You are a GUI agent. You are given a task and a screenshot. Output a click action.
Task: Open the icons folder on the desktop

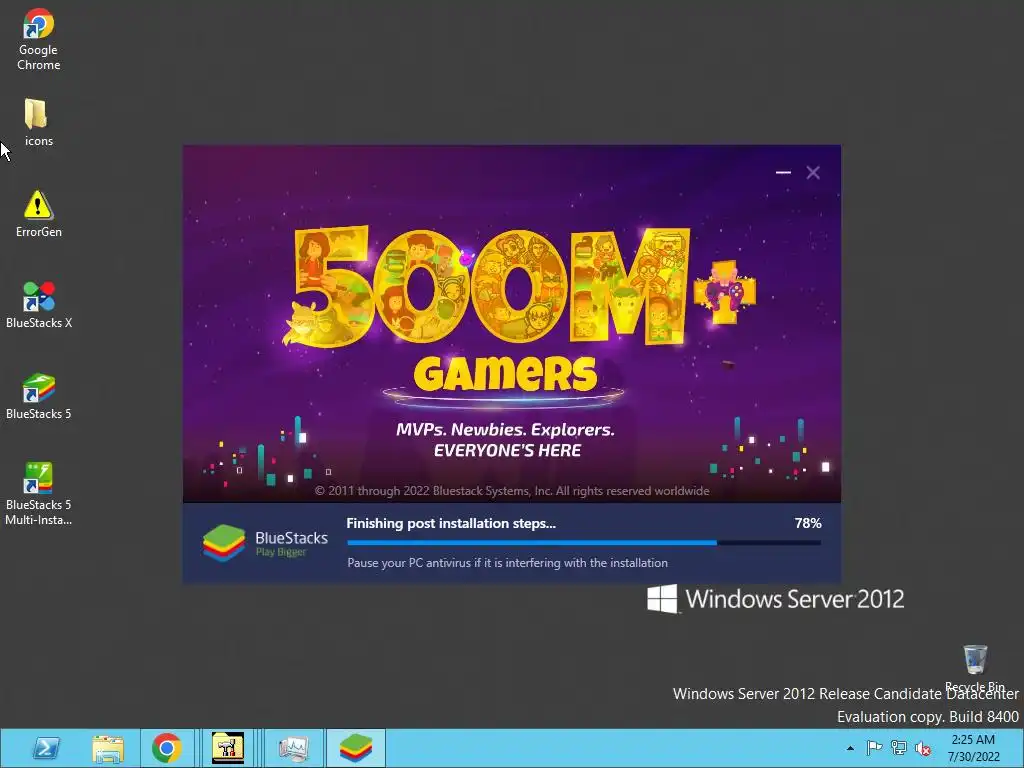click(38, 122)
